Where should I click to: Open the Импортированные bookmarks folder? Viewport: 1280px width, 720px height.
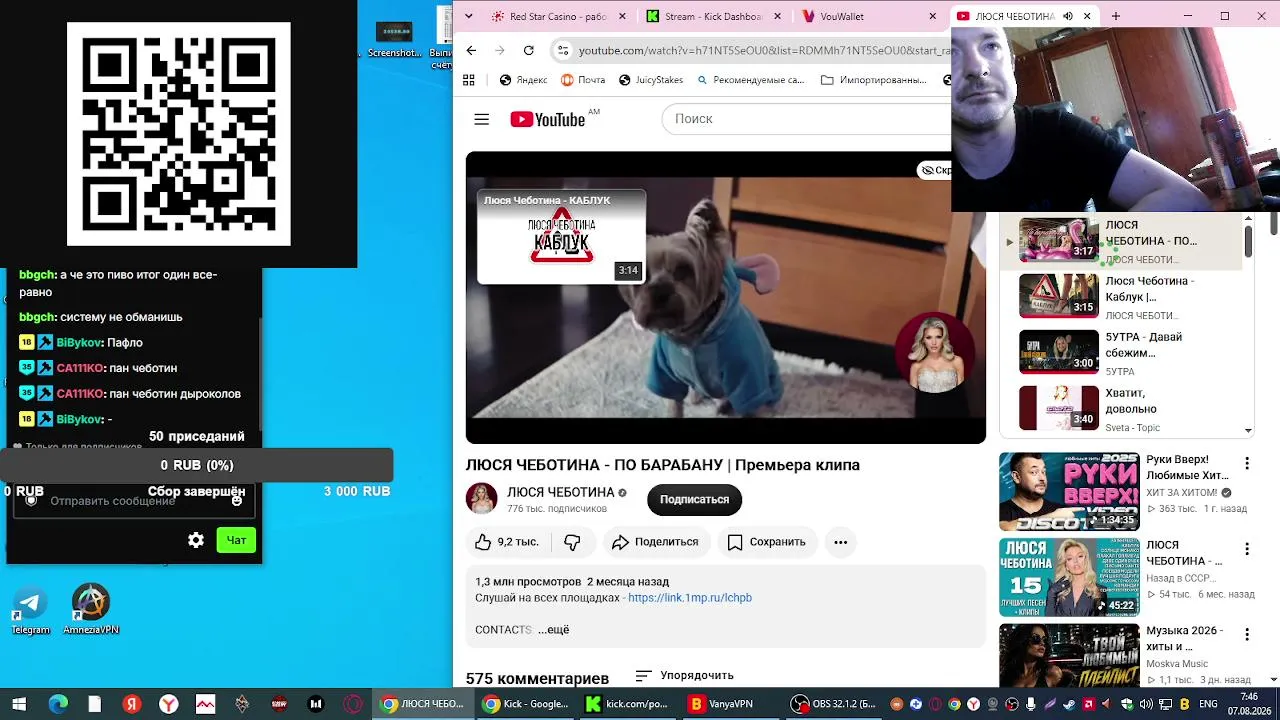point(873,80)
